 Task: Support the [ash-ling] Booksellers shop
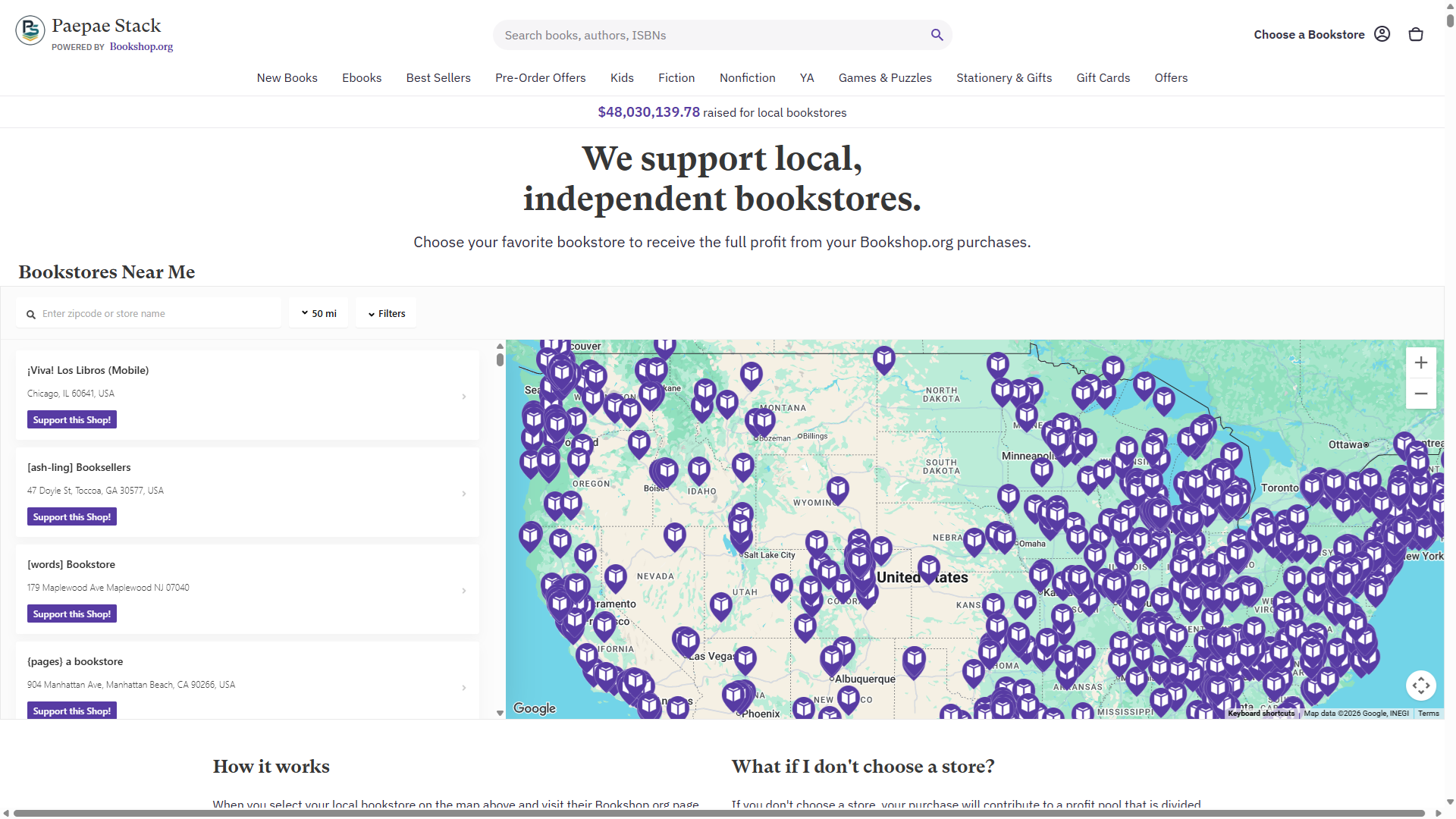72,517
